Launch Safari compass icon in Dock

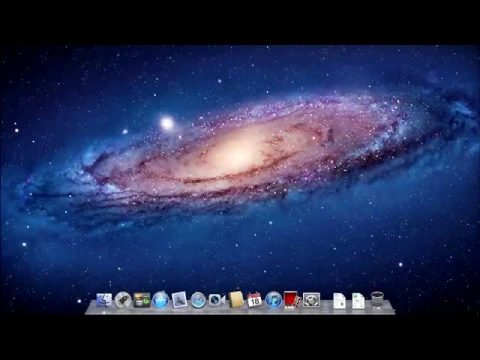(x=198, y=300)
